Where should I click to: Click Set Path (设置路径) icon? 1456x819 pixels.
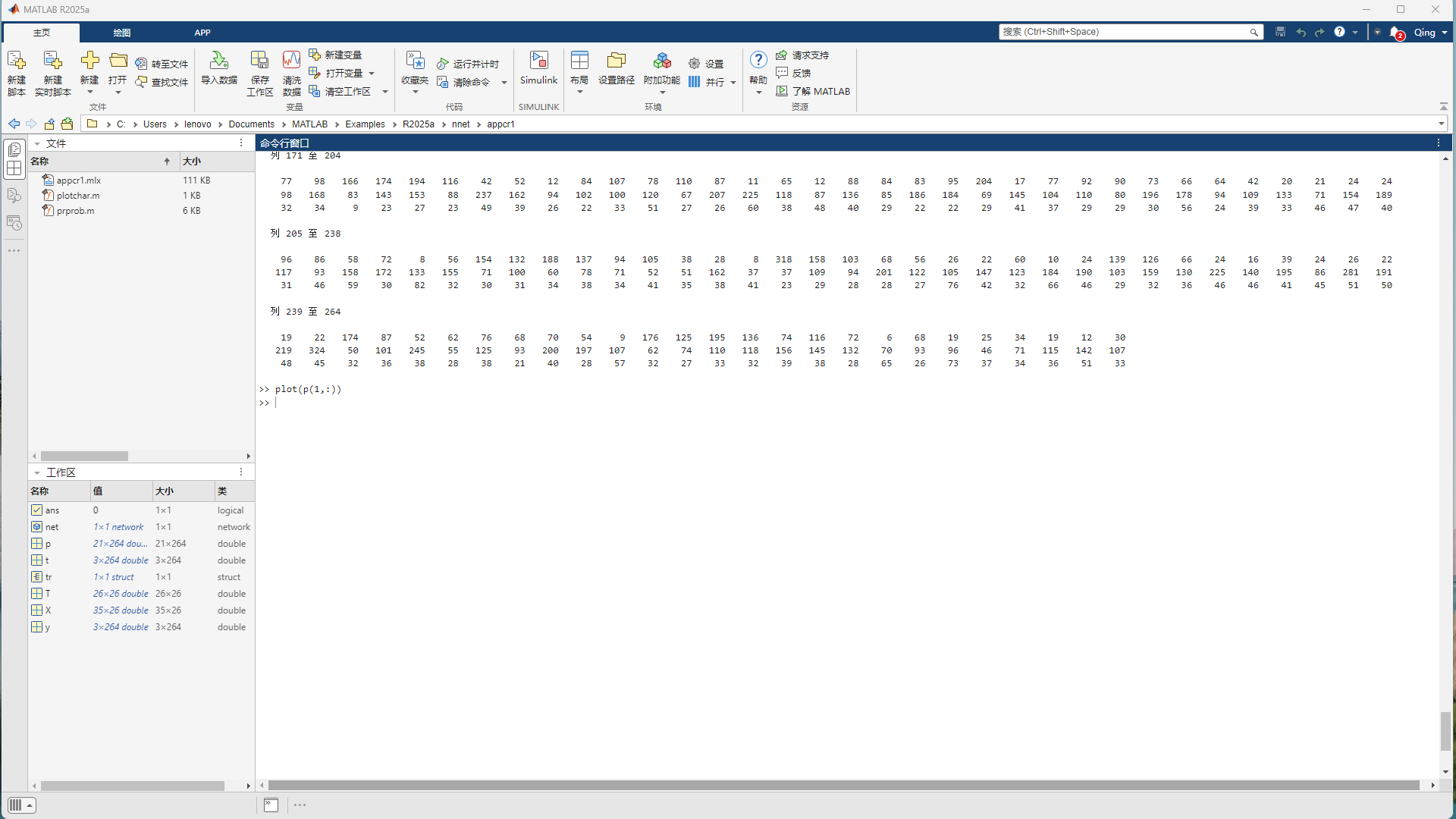616,67
